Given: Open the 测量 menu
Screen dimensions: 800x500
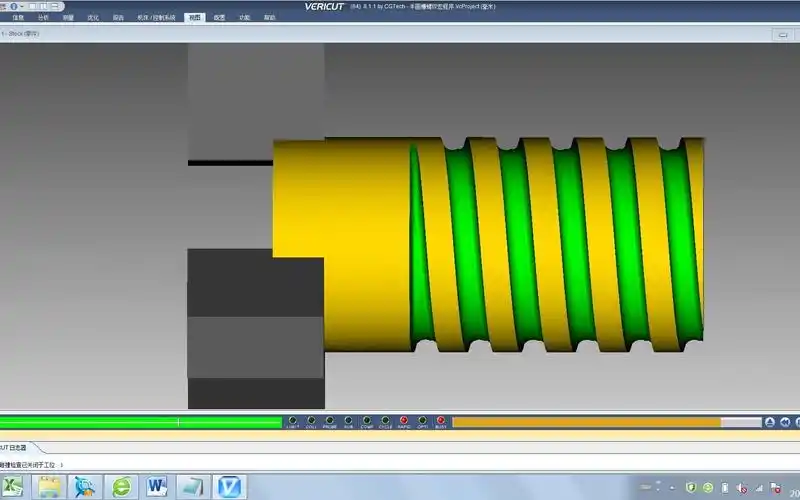Looking at the screenshot, I should [68, 18].
